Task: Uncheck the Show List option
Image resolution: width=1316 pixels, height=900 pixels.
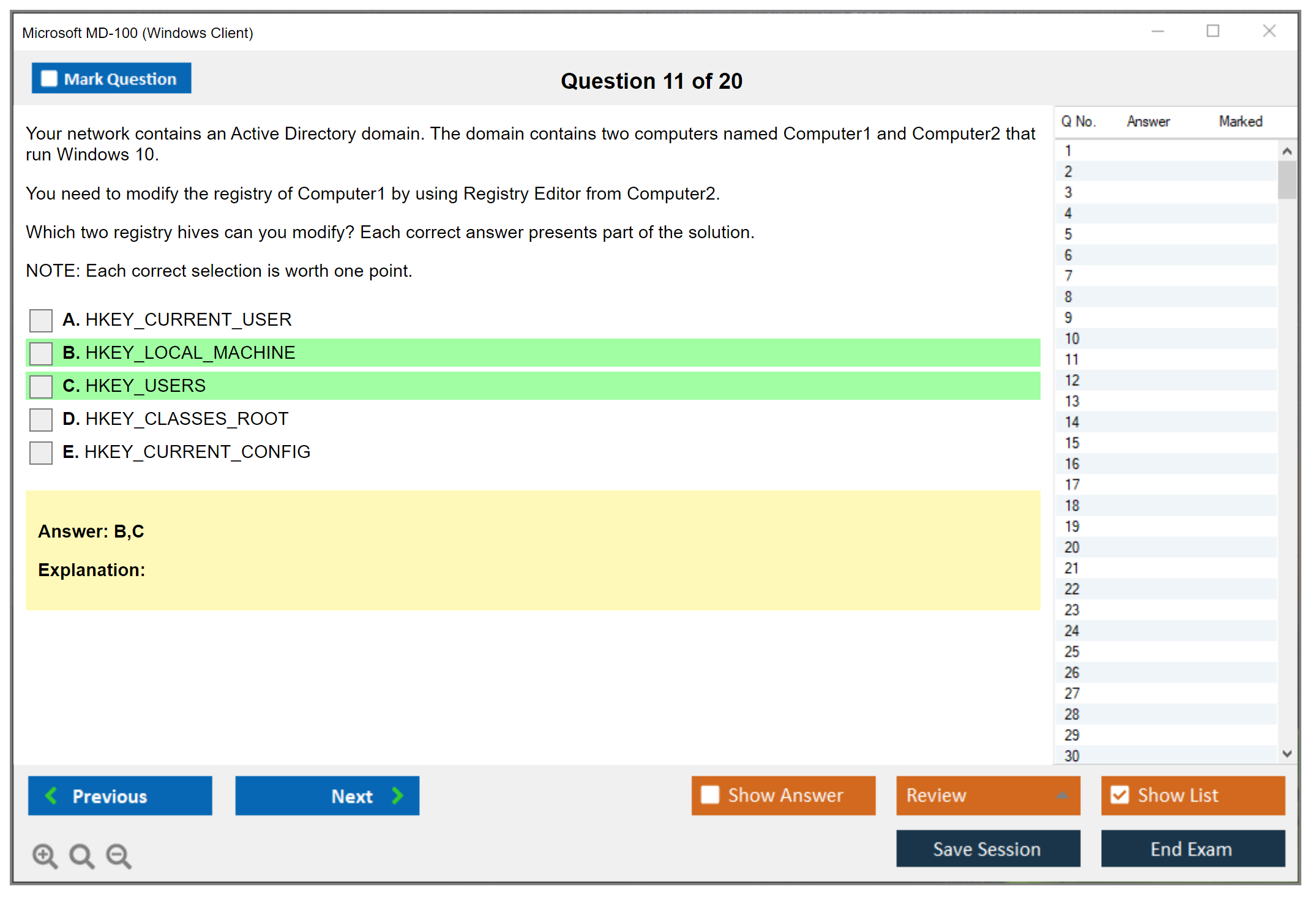Action: [x=1120, y=795]
